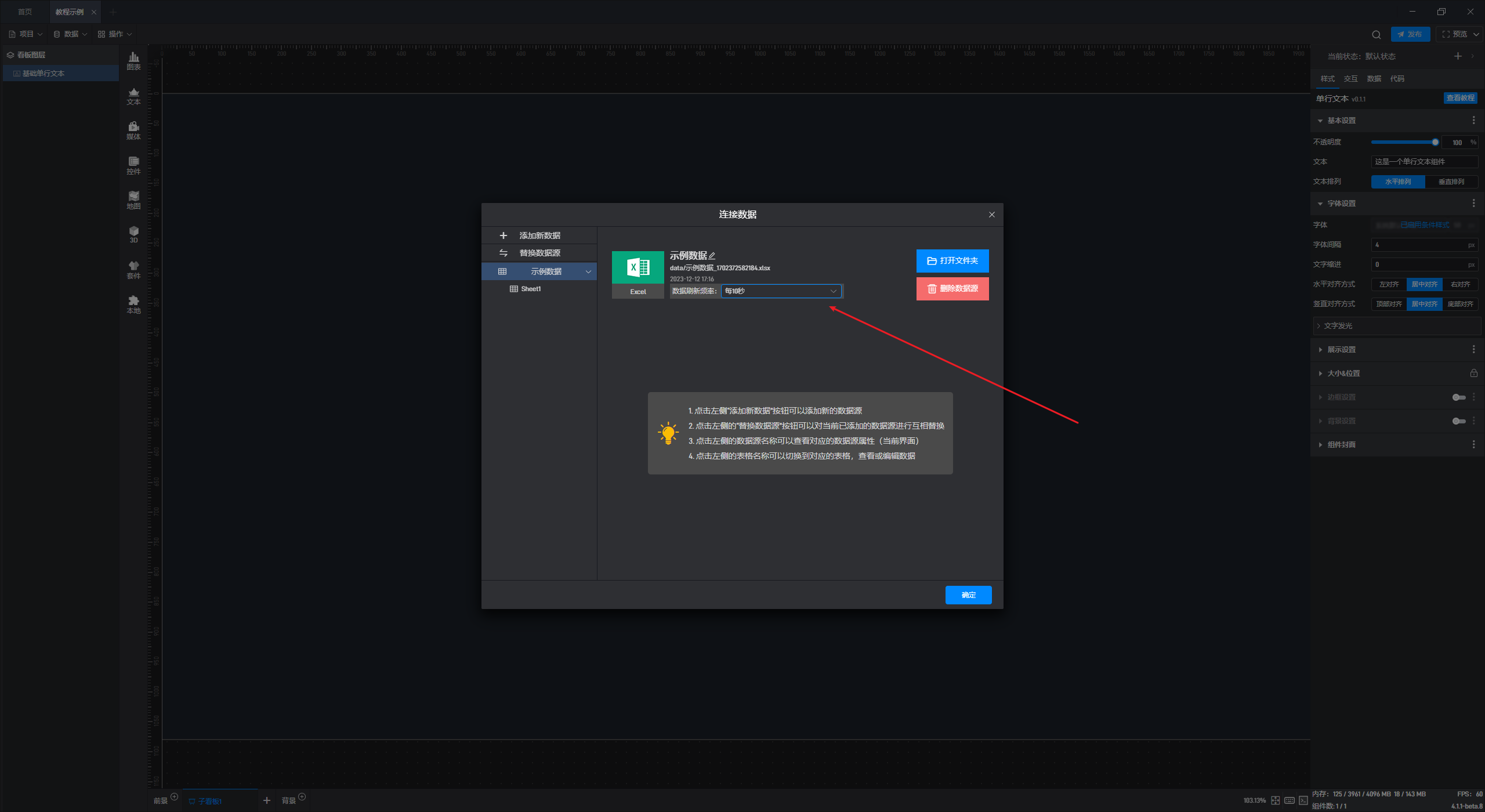Open the 项目 menu

pyautogui.click(x=26, y=34)
